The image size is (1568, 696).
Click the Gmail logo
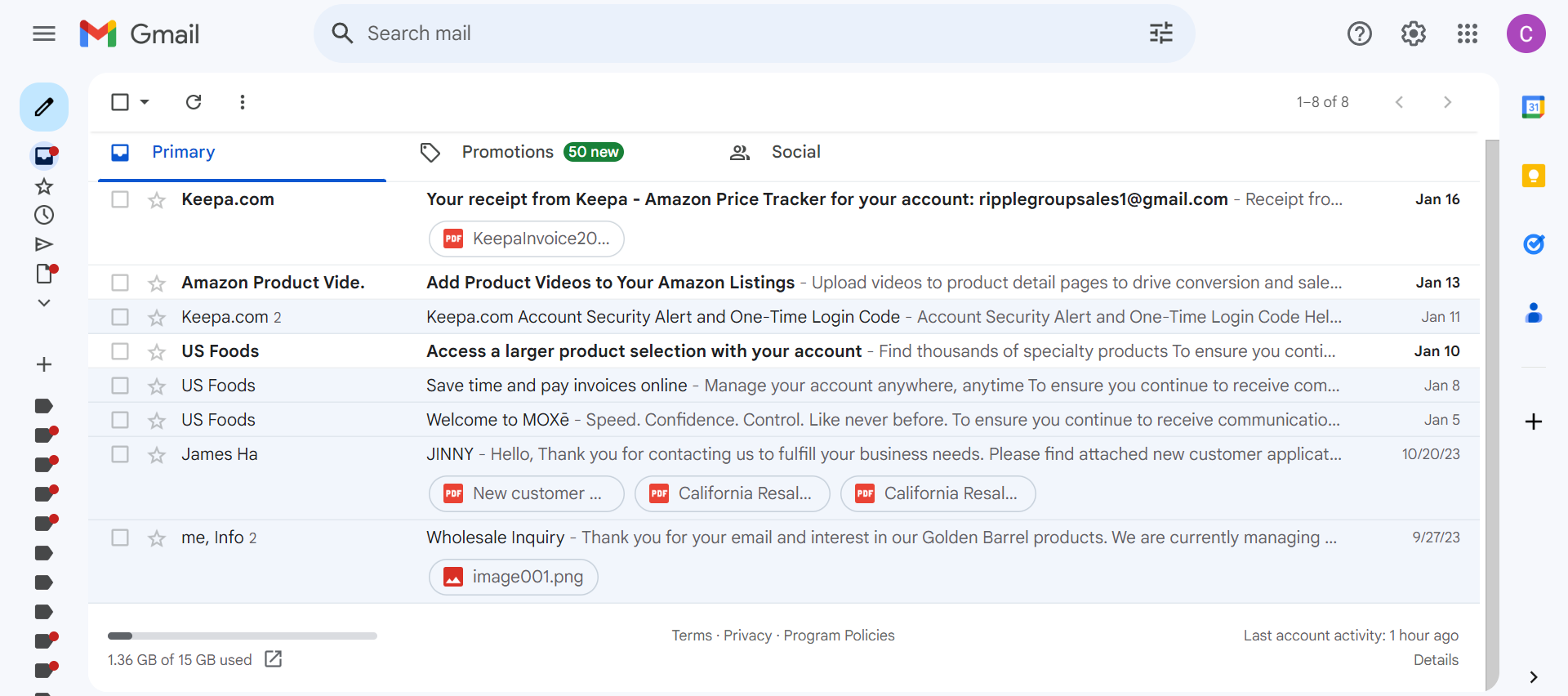click(140, 33)
